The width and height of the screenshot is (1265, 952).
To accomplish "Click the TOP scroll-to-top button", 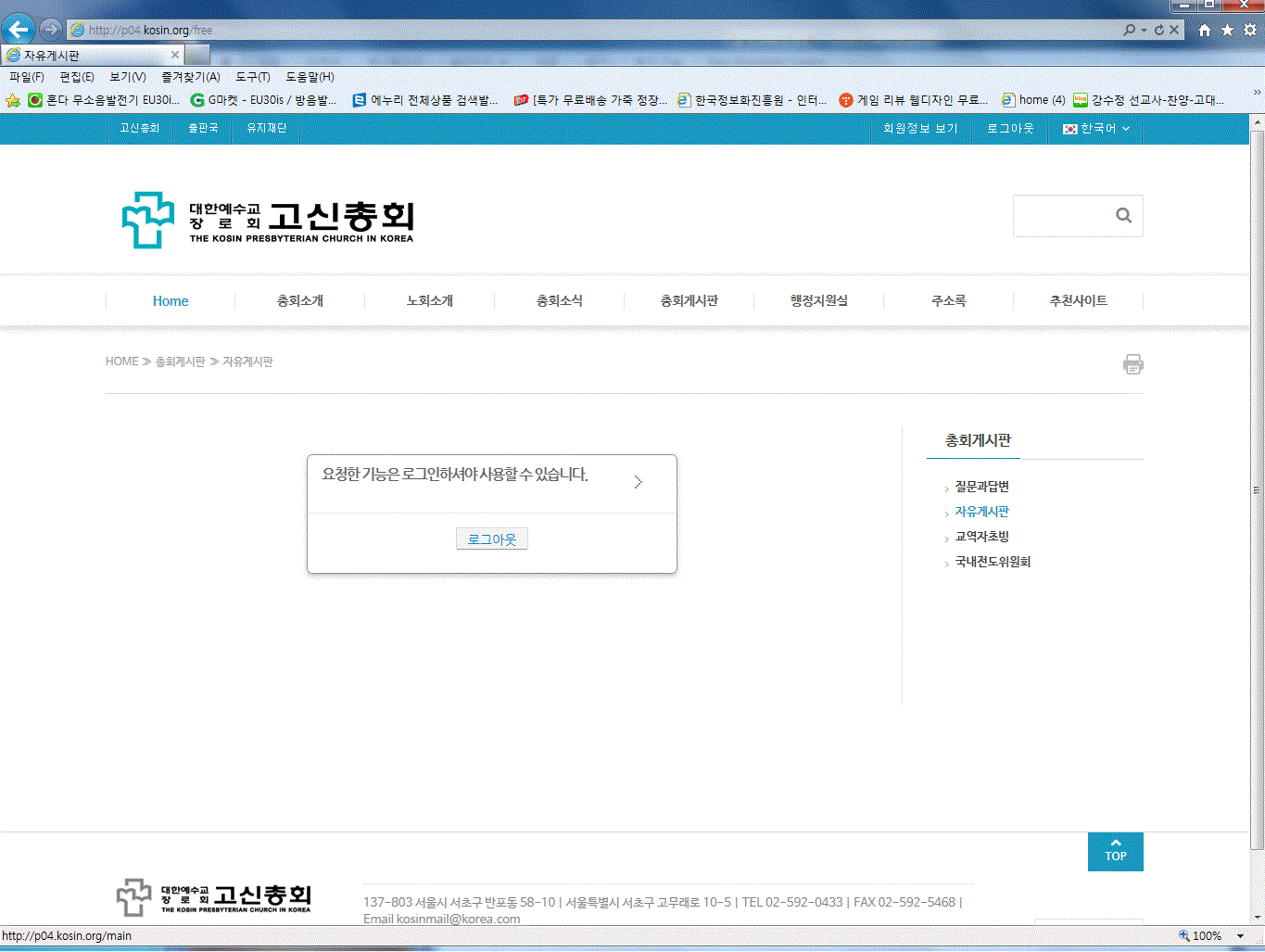I will [1115, 852].
